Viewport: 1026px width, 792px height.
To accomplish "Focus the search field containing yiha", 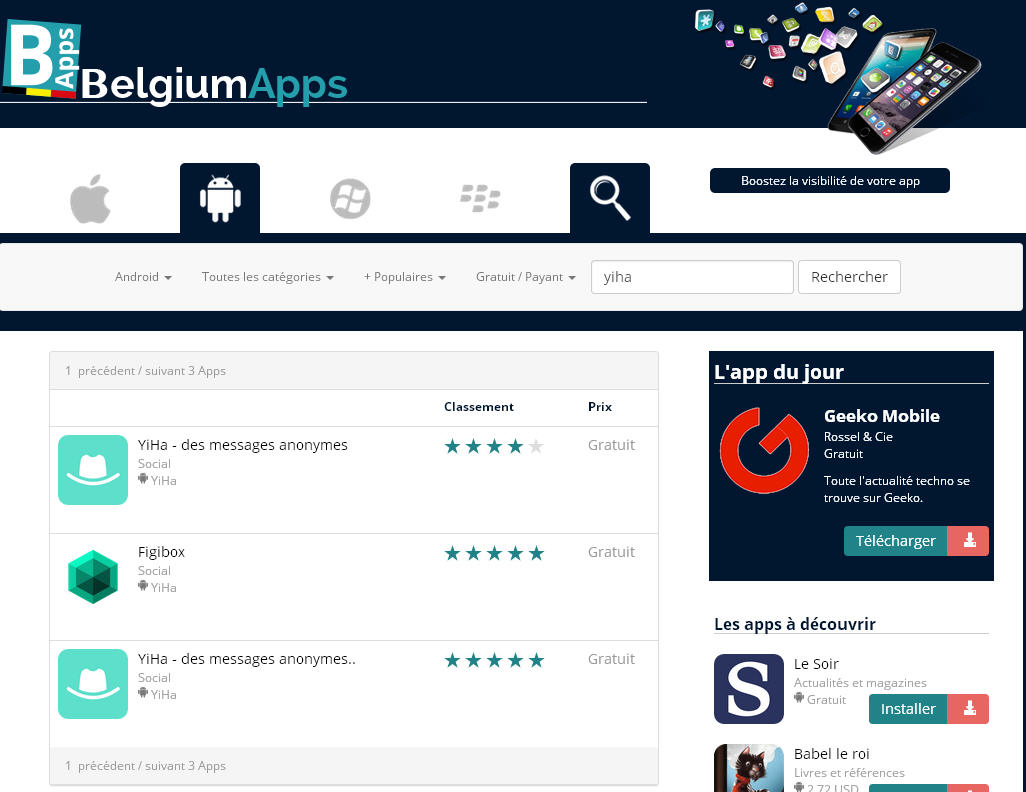I will (x=692, y=277).
